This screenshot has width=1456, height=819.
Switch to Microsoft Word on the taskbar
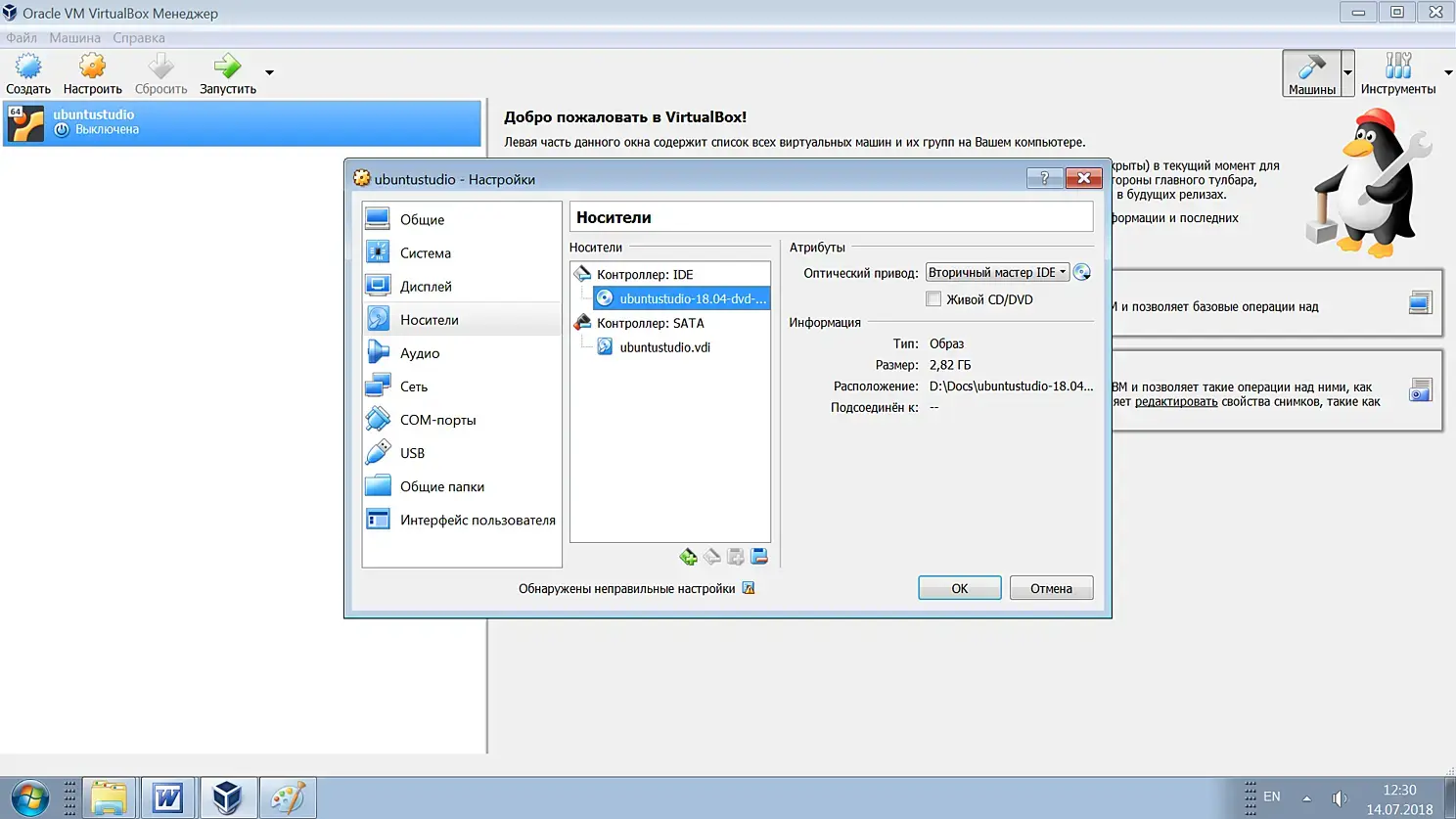pyautogui.click(x=168, y=797)
